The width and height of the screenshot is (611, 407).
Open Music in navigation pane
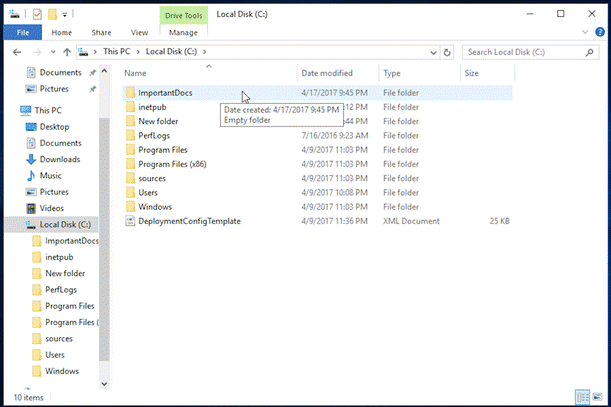click(x=50, y=176)
